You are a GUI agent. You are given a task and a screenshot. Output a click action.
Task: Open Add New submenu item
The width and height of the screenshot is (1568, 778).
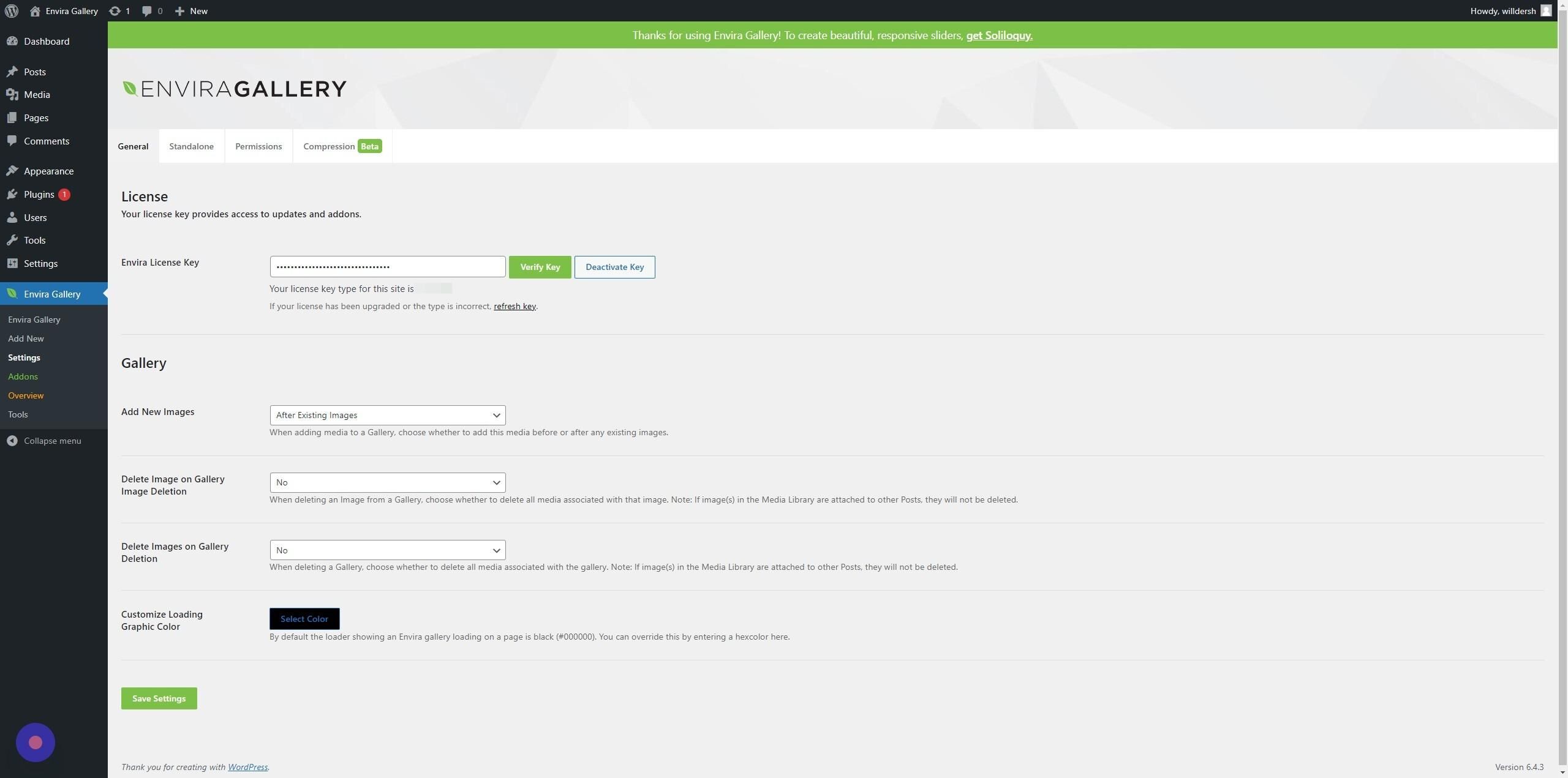coord(26,339)
